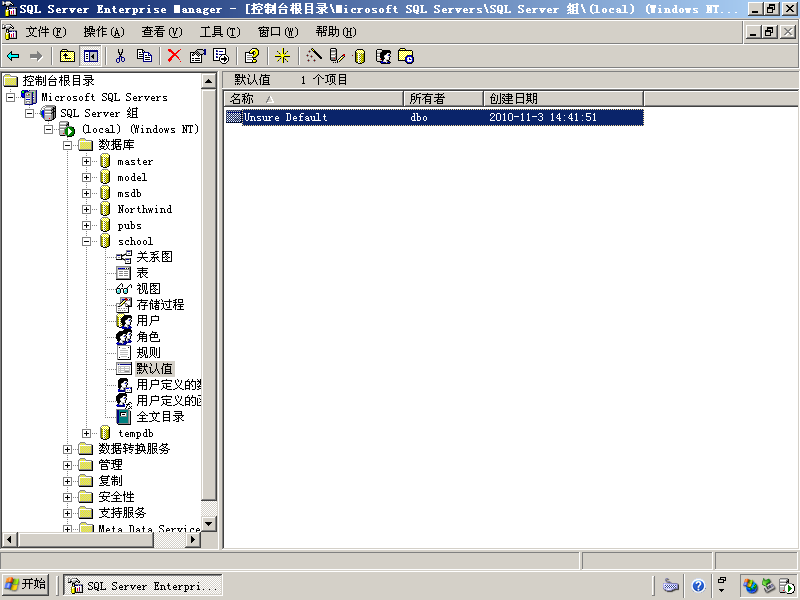
Task: Click the Back arrow toolbar icon
Action: pyautogui.click(x=13, y=56)
